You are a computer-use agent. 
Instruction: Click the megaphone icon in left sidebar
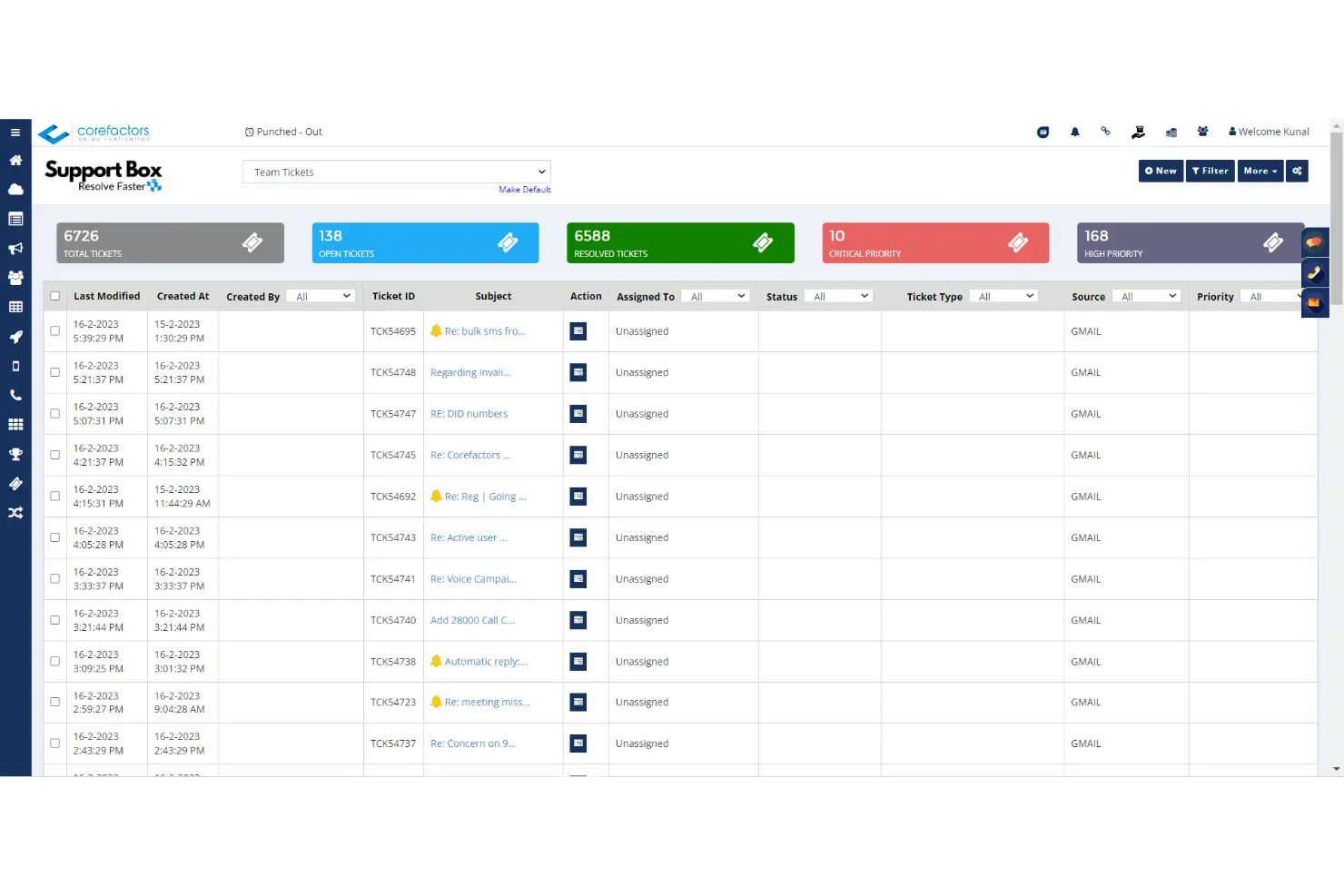click(x=15, y=249)
